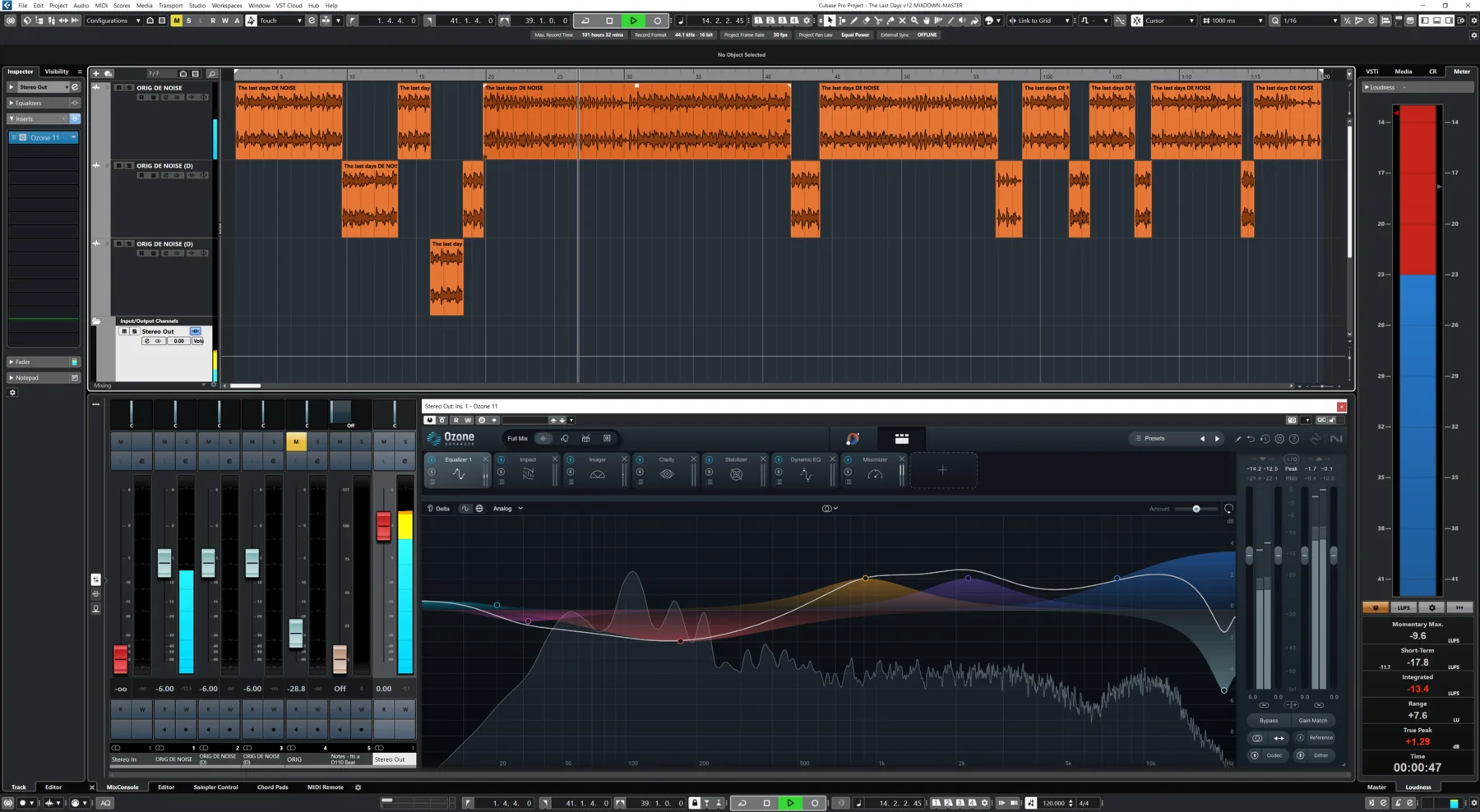The width and height of the screenshot is (1480, 812).
Task: Switch to the MixConsole tab
Action: (123, 787)
